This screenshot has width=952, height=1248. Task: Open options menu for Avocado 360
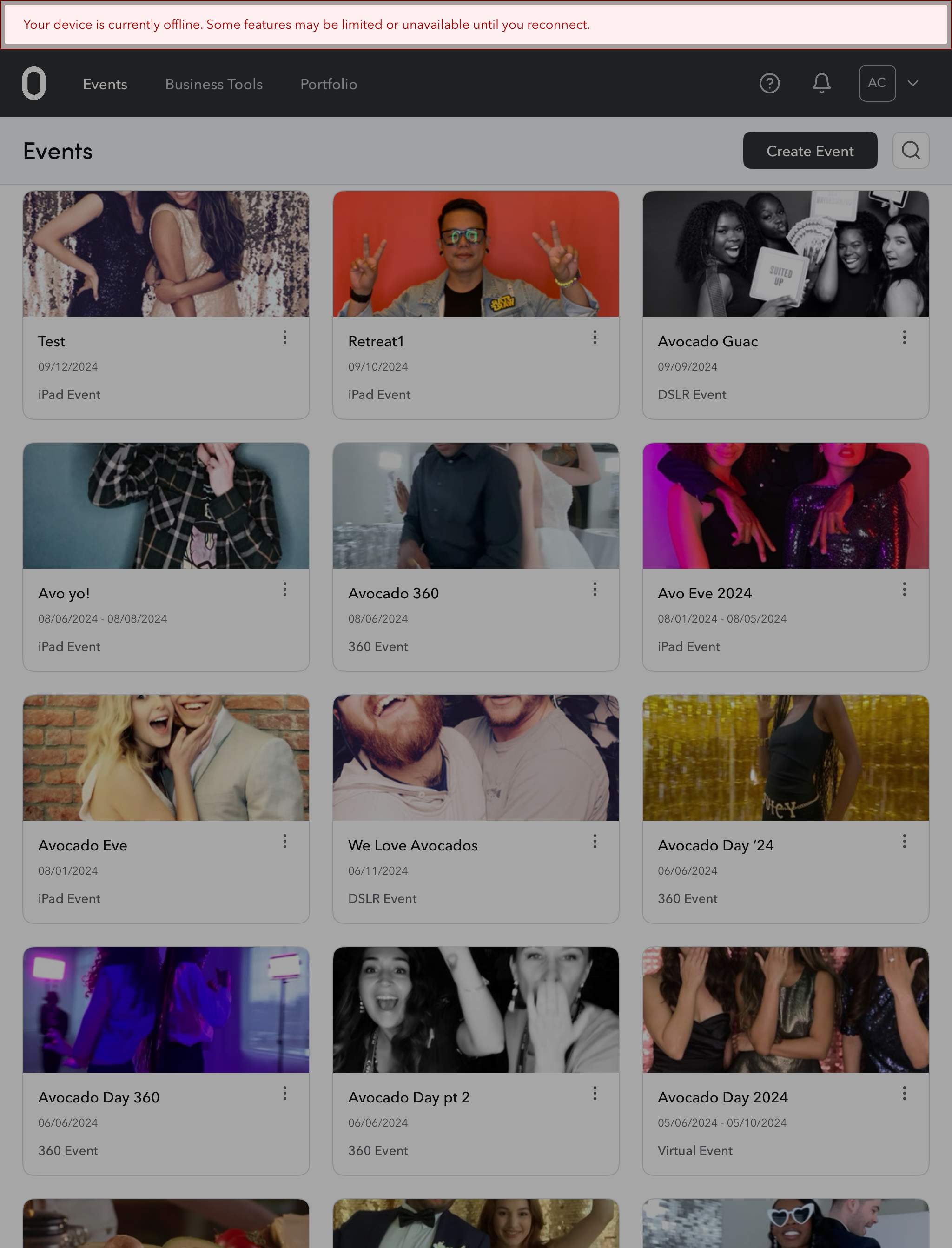tap(595, 590)
